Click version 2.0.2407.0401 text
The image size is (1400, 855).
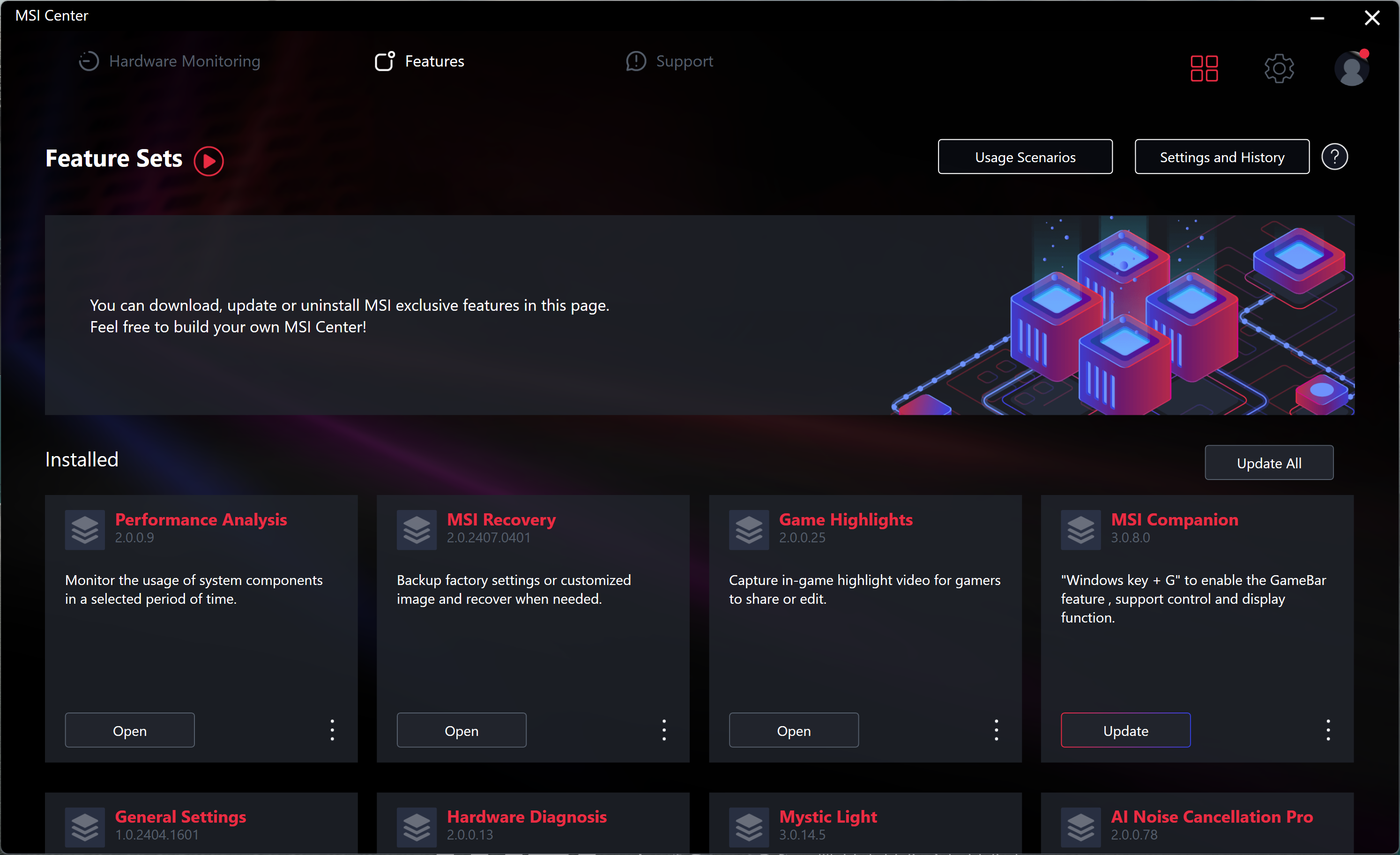(x=489, y=538)
